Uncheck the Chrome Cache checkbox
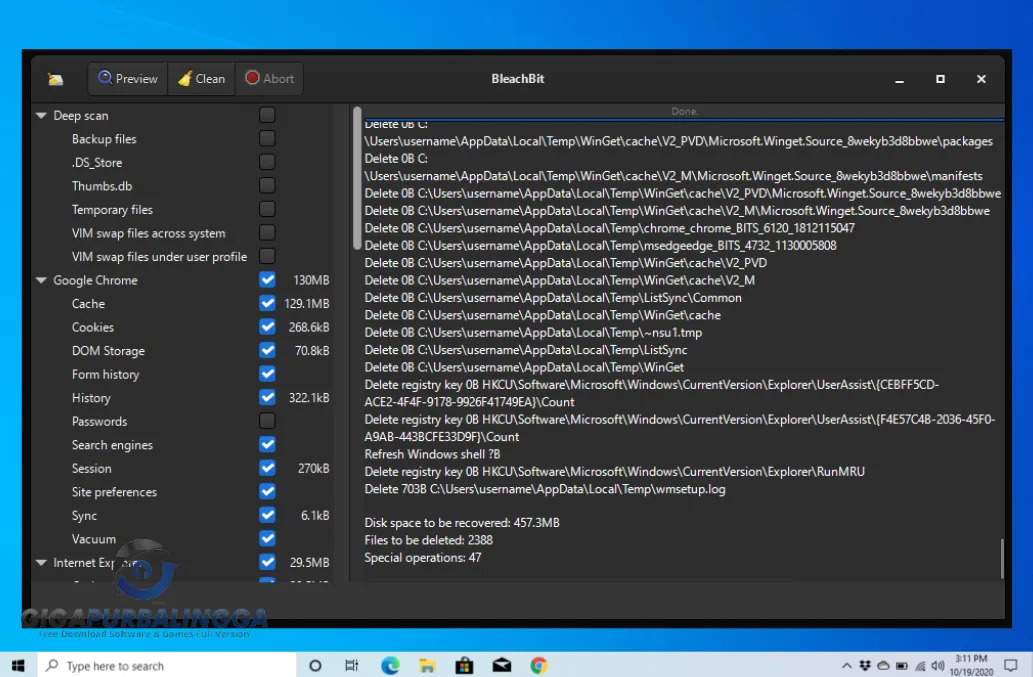The image size is (1033, 677). click(267, 303)
